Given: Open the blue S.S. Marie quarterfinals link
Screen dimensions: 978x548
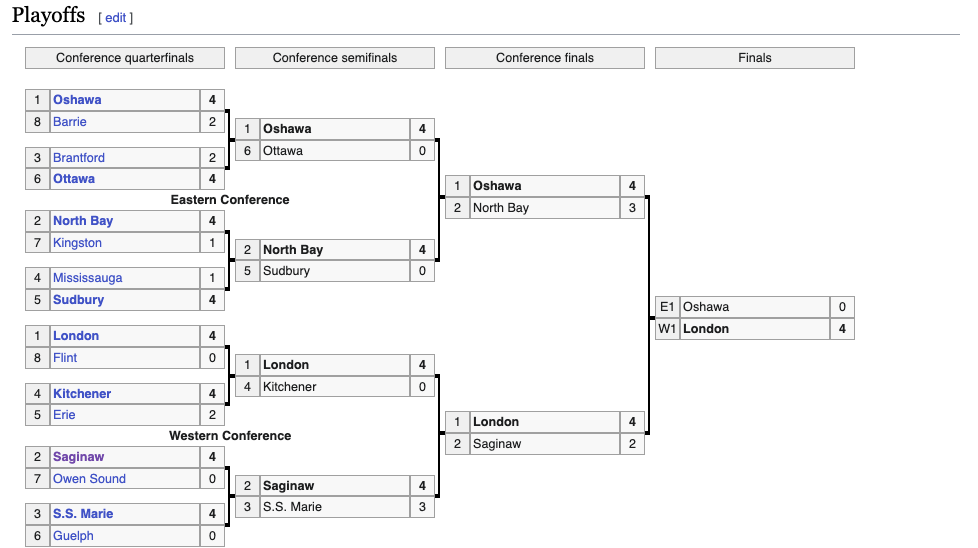Looking at the screenshot, I should [x=83, y=514].
